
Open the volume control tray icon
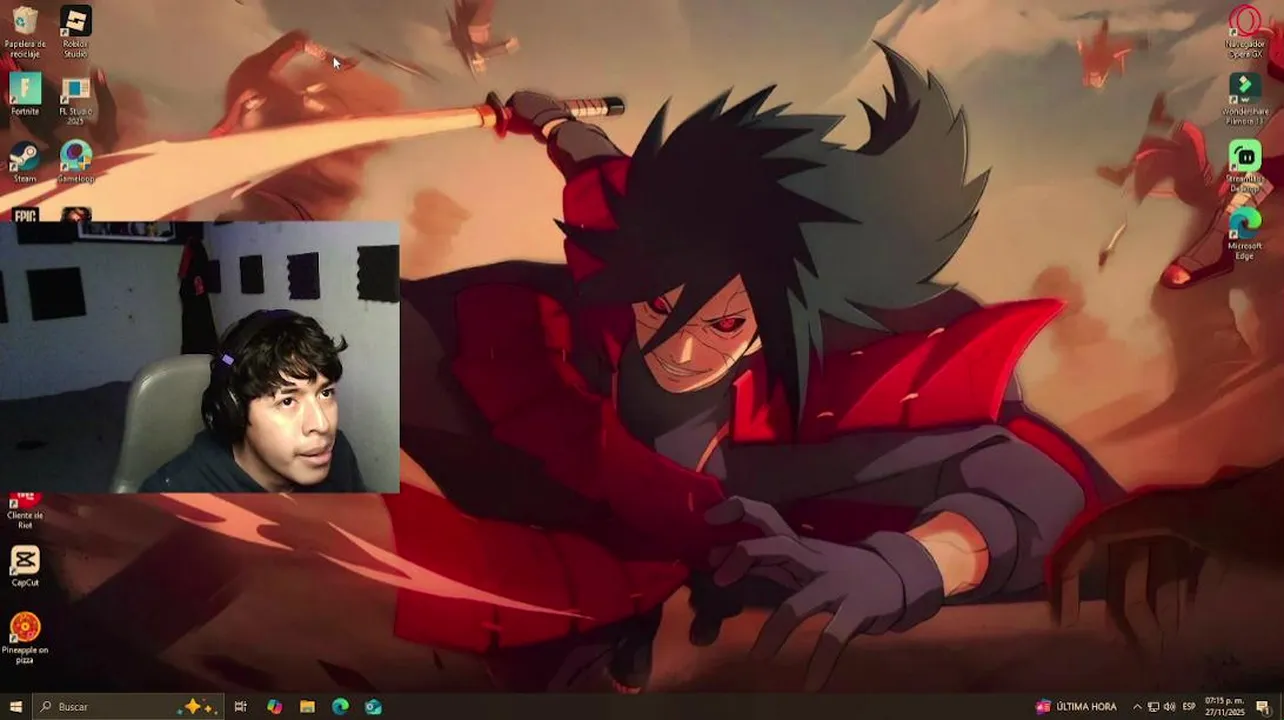click(x=1169, y=707)
